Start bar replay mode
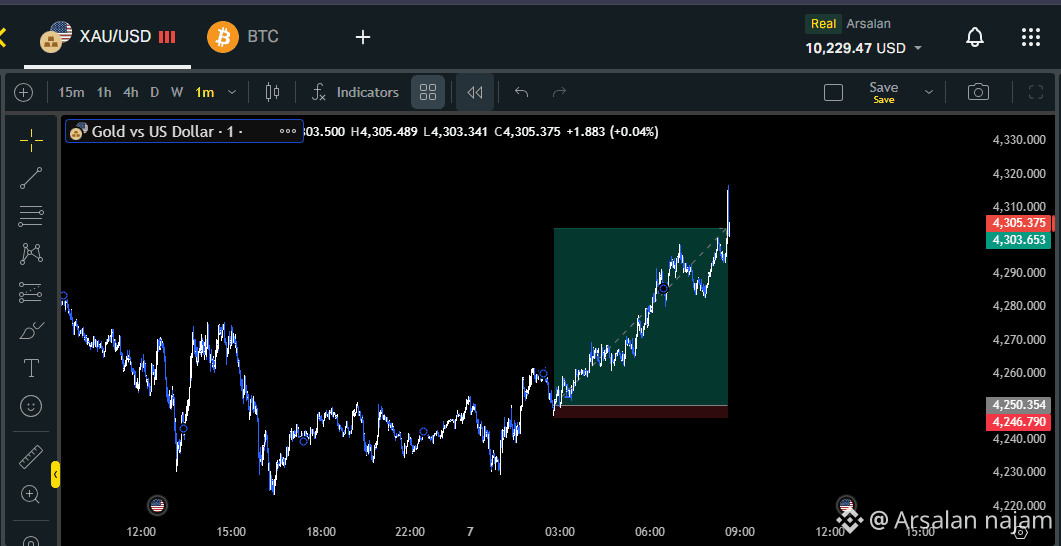The height and width of the screenshot is (546, 1061). click(x=475, y=93)
